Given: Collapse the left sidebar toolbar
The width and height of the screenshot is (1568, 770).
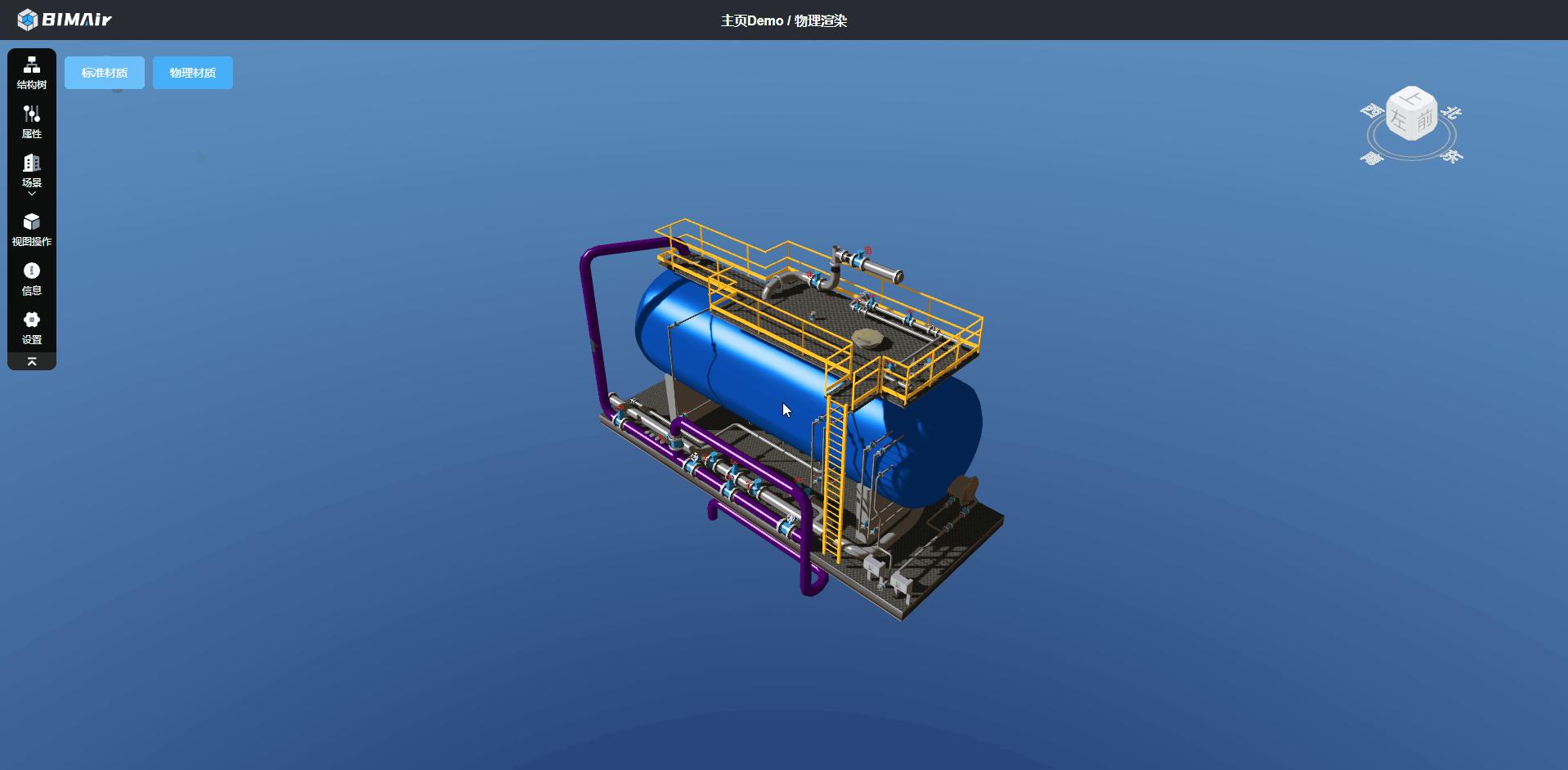Looking at the screenshot, I should click(32, 361).
